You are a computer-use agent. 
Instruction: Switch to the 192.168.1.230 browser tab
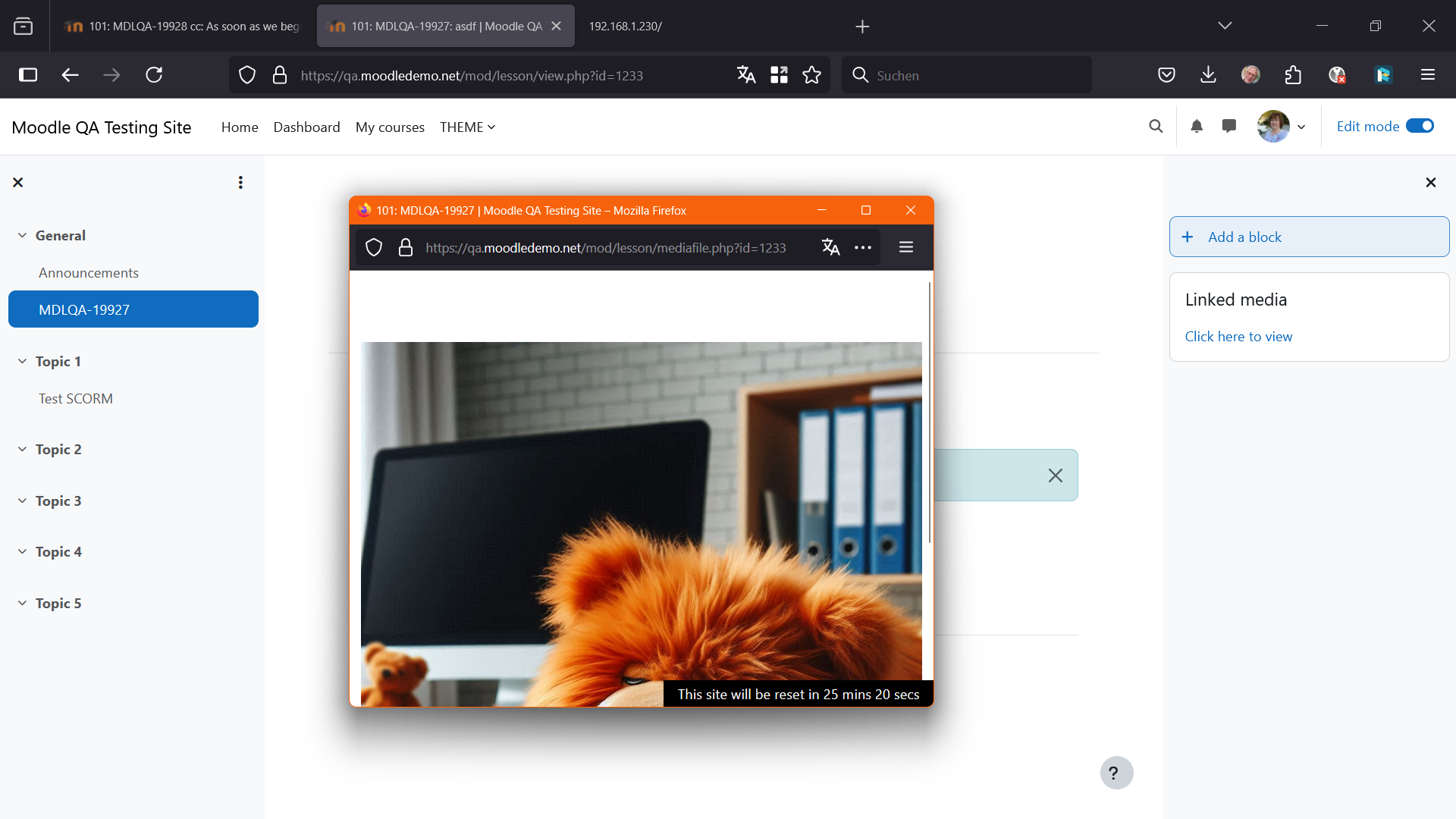(626, 27)
